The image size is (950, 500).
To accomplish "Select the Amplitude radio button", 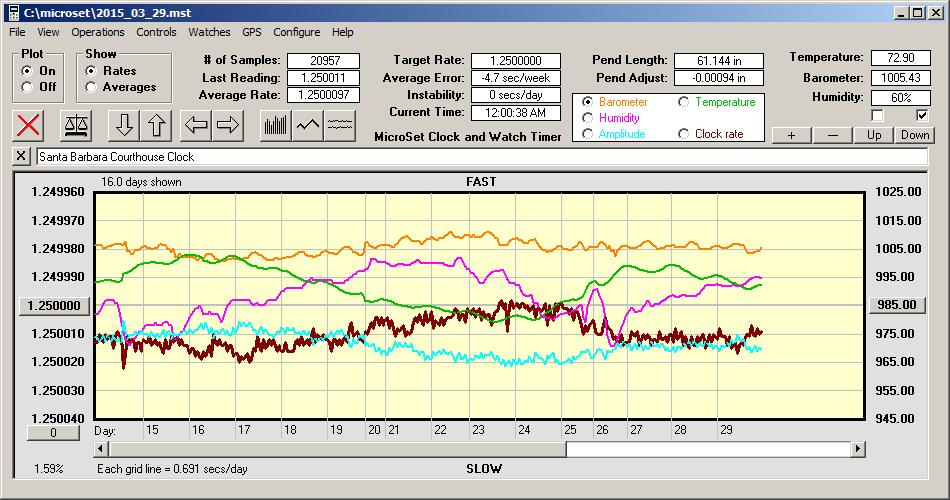I will coord(587,134).
